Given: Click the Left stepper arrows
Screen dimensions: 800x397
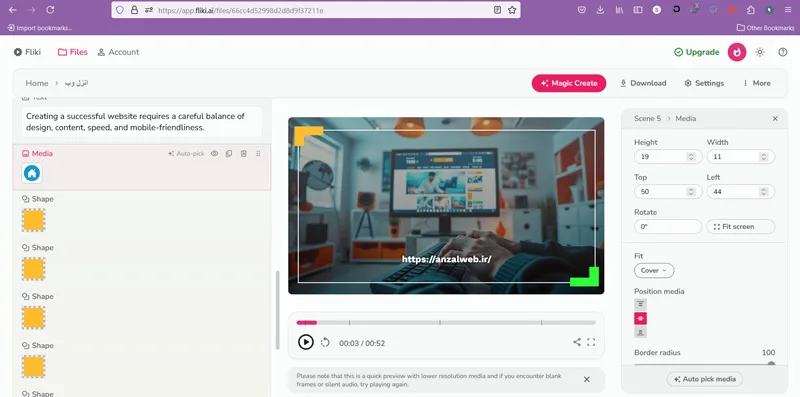Looking at the screenshot, I should coord(763,192).
